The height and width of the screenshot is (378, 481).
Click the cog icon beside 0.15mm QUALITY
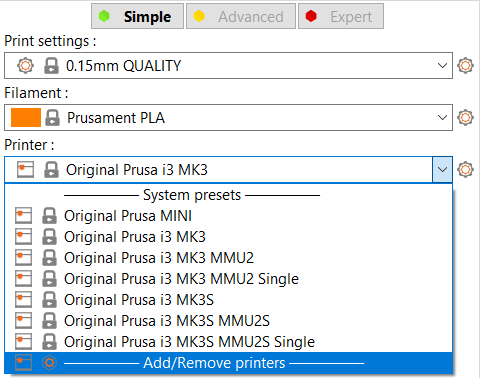25,66
